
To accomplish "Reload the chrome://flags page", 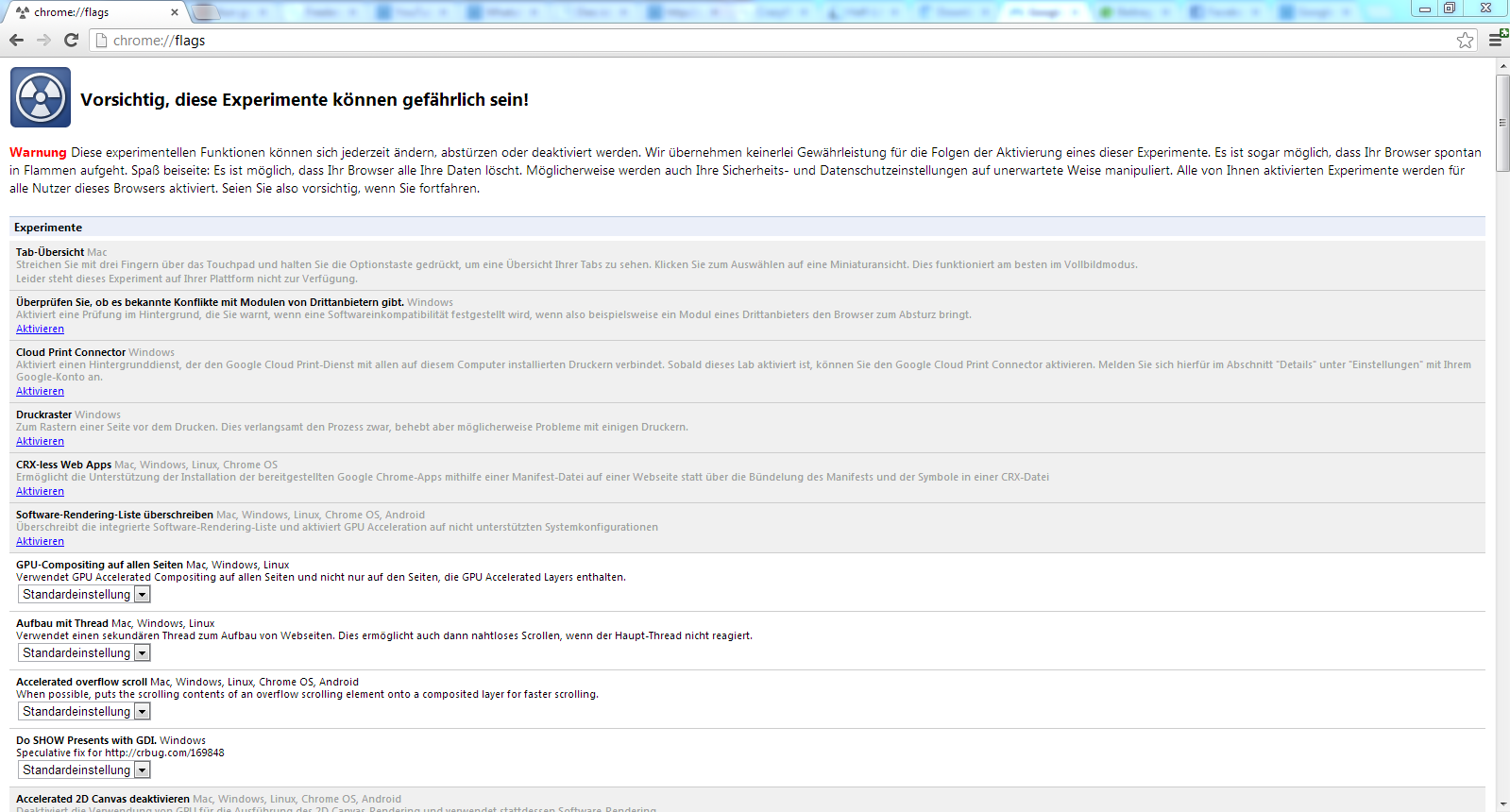I will coord(71,41).
